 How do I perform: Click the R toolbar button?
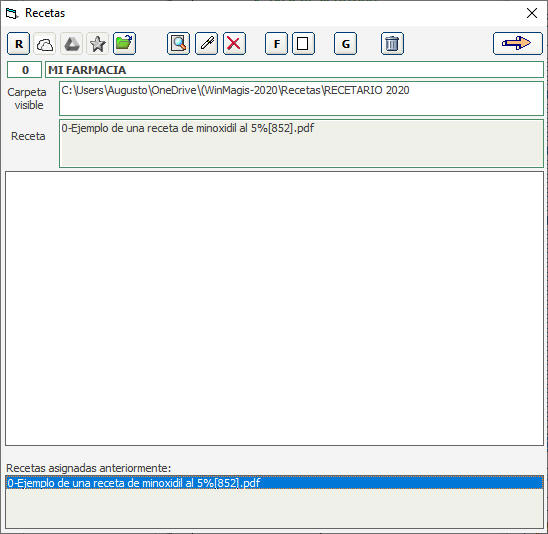[19, 44]
